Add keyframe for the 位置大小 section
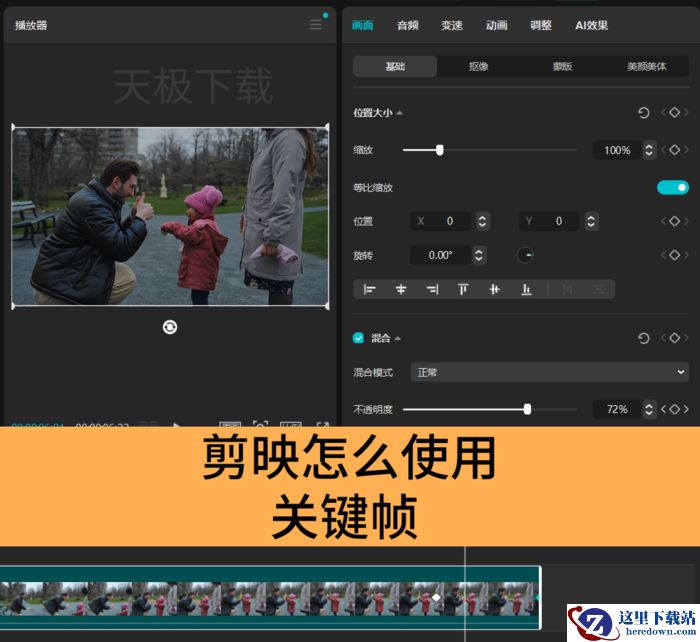The width and height of the screenshot is (700, 642). pyautogui.click(x=675, y=113)
